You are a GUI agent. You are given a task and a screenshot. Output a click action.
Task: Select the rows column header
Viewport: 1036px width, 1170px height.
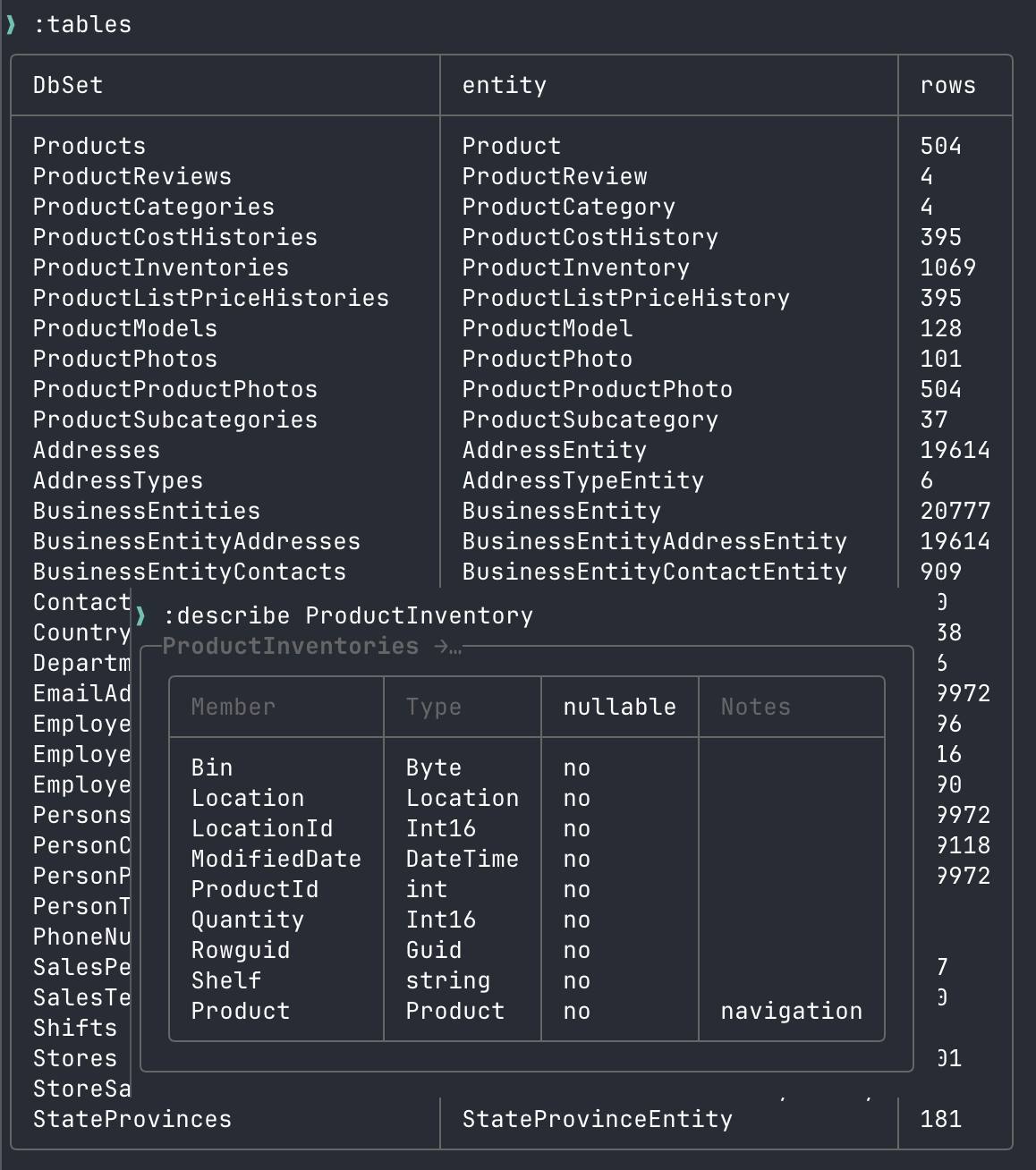click(x=948, y=85)
